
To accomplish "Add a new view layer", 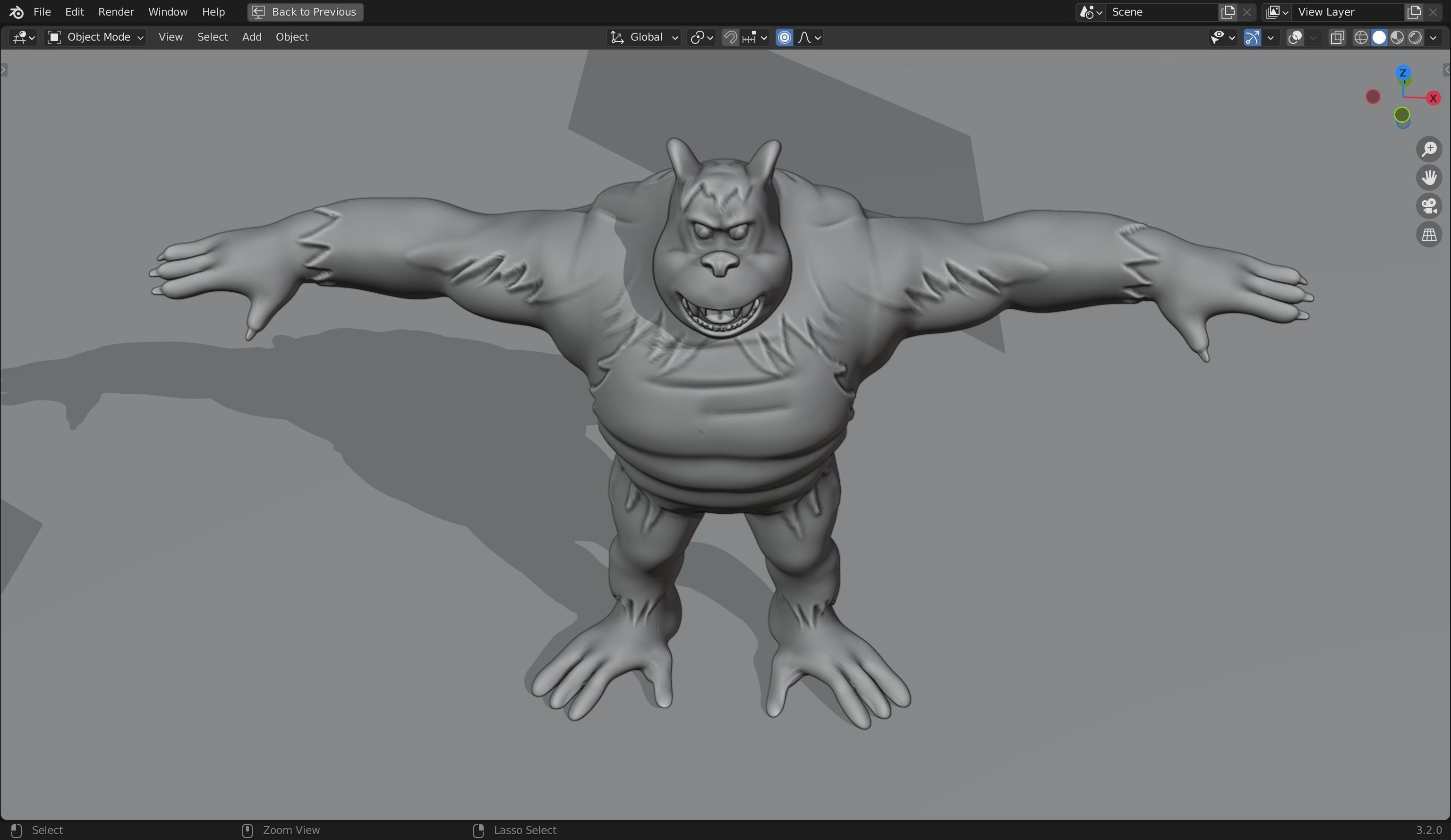I will point(1414,11).
